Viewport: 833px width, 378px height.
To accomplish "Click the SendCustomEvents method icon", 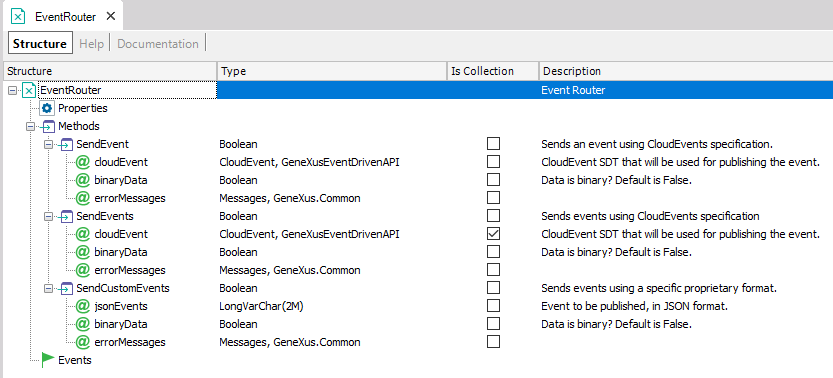I will (65, 289).
